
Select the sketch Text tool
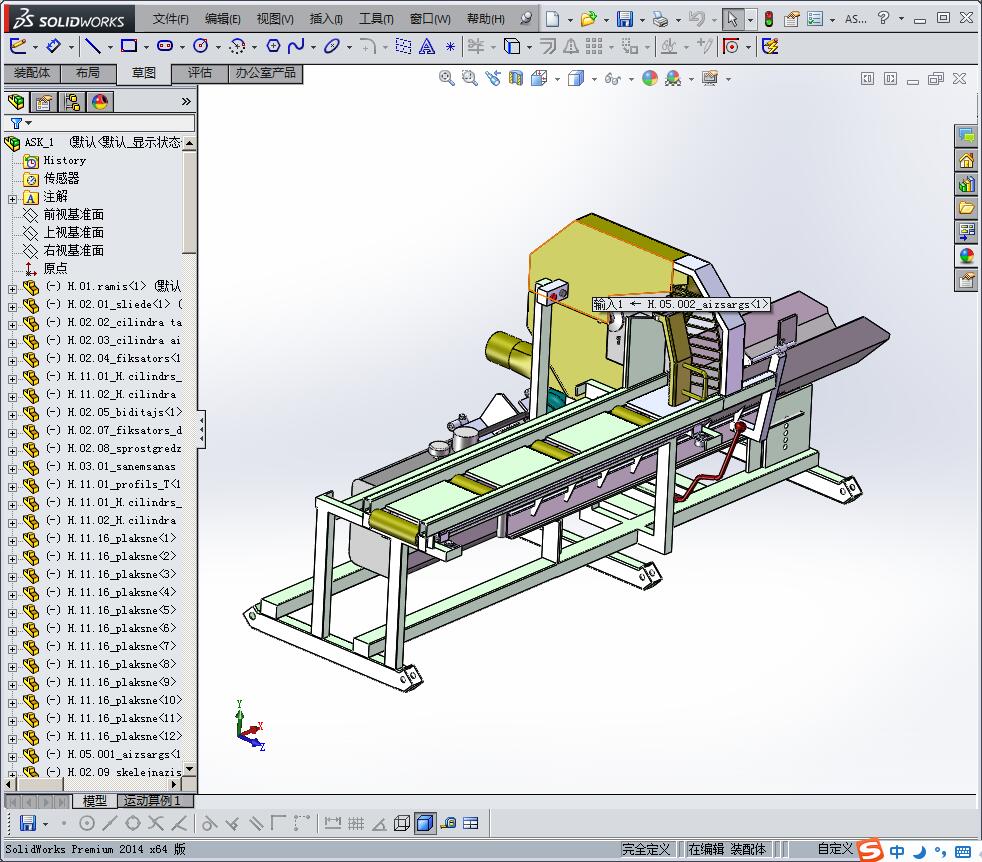point(427,46)
